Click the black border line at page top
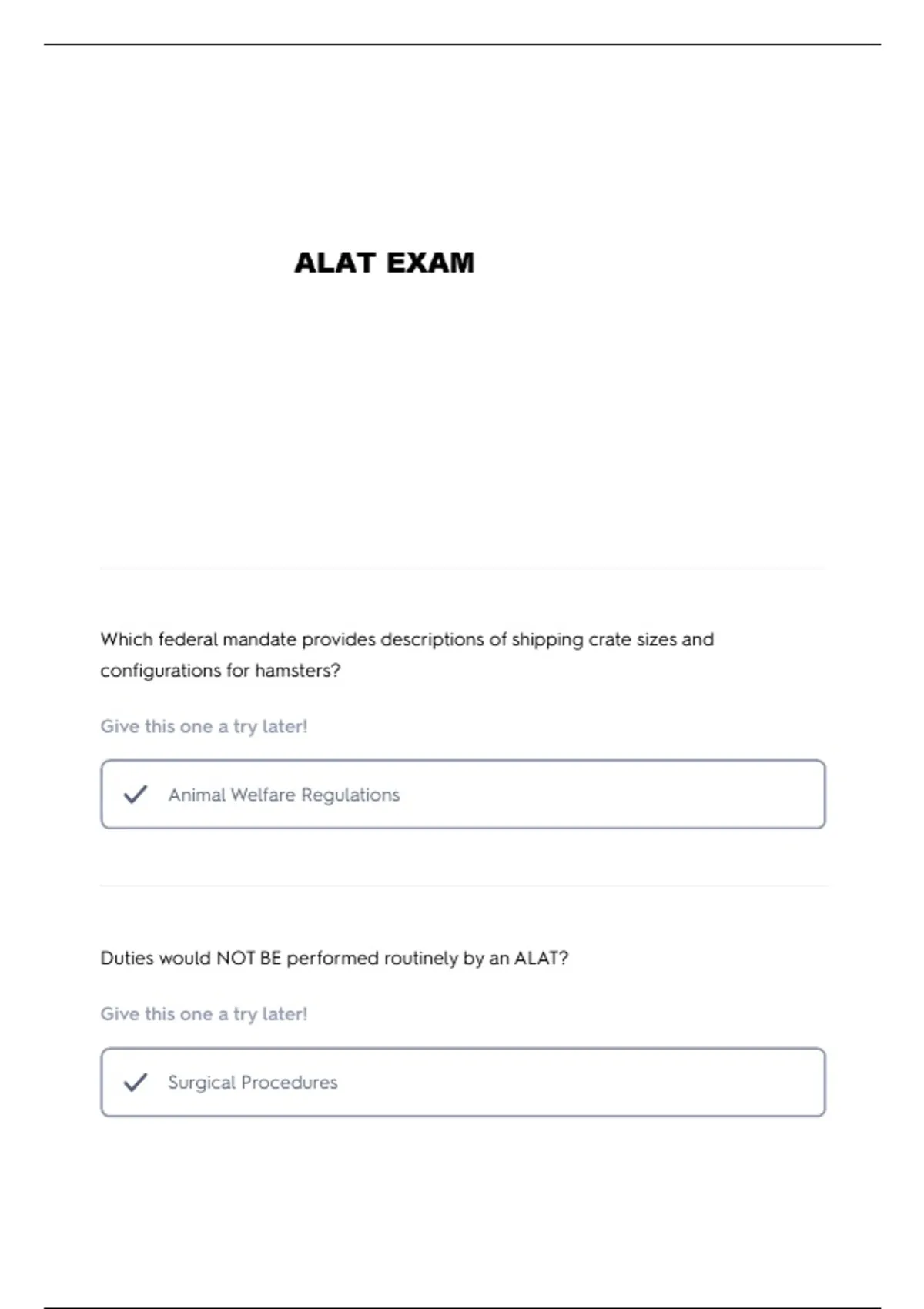 click(x=462, y=45)
